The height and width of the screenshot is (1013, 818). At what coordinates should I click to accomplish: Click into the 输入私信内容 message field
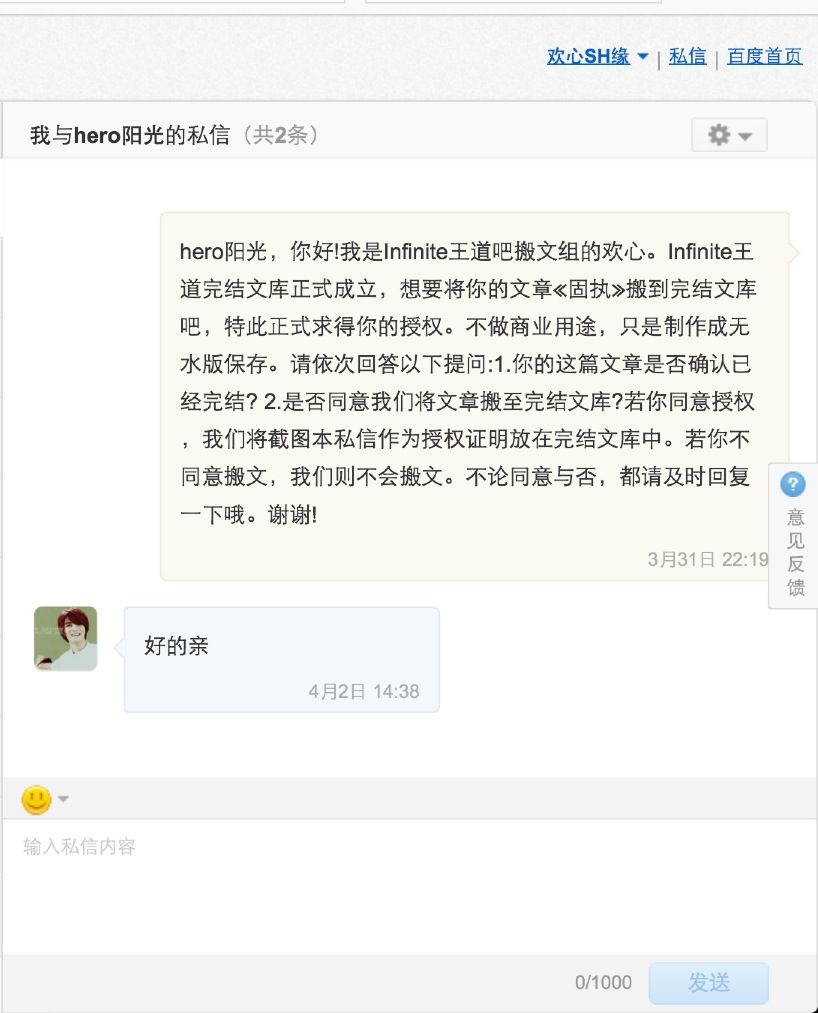[x=409, y=886]
